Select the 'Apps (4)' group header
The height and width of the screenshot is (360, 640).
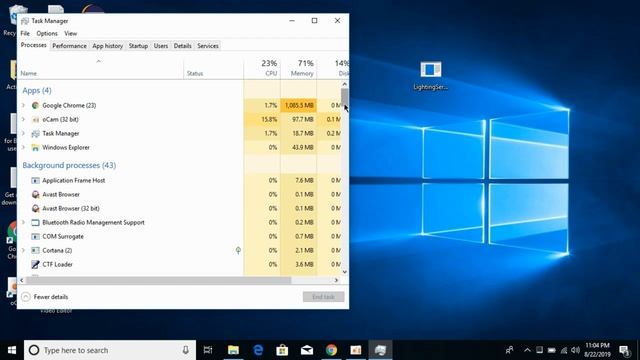(x=37, y=90)
